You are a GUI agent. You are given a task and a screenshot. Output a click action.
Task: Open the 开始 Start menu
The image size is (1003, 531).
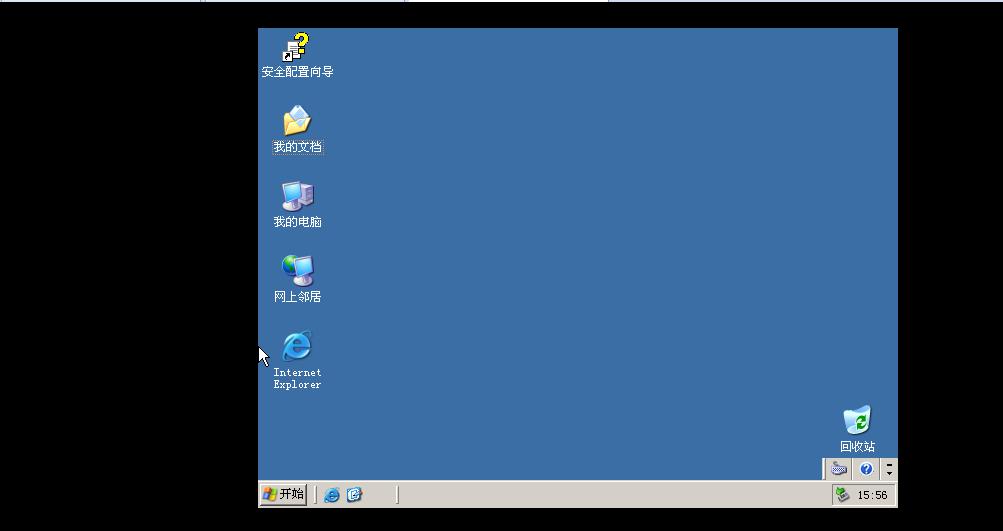283,494
